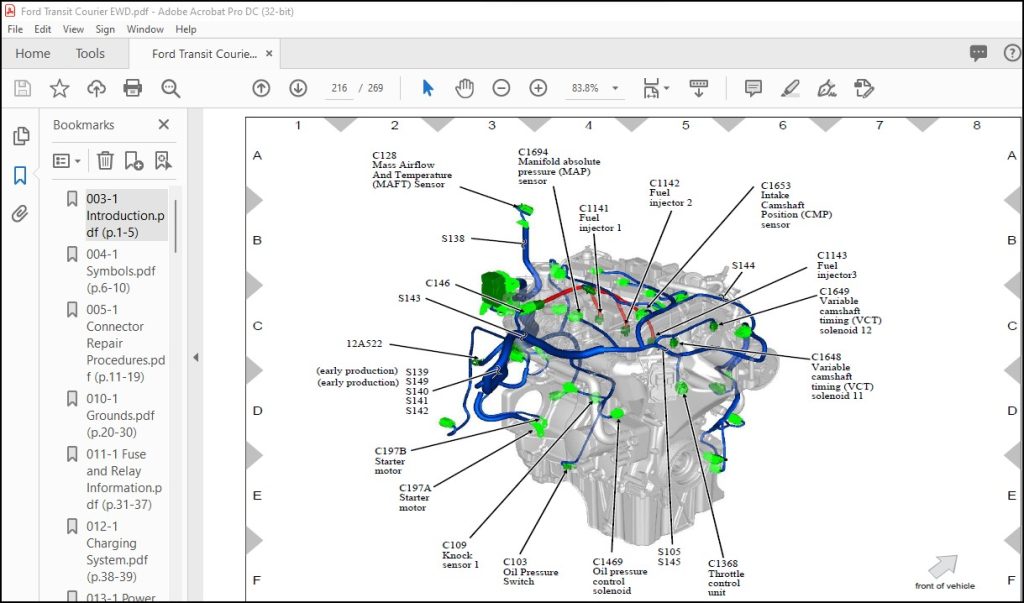The width and height of the screenshot is (1024, 603).
Task: Enable scrolling mode icon
Action: [699, 88]
